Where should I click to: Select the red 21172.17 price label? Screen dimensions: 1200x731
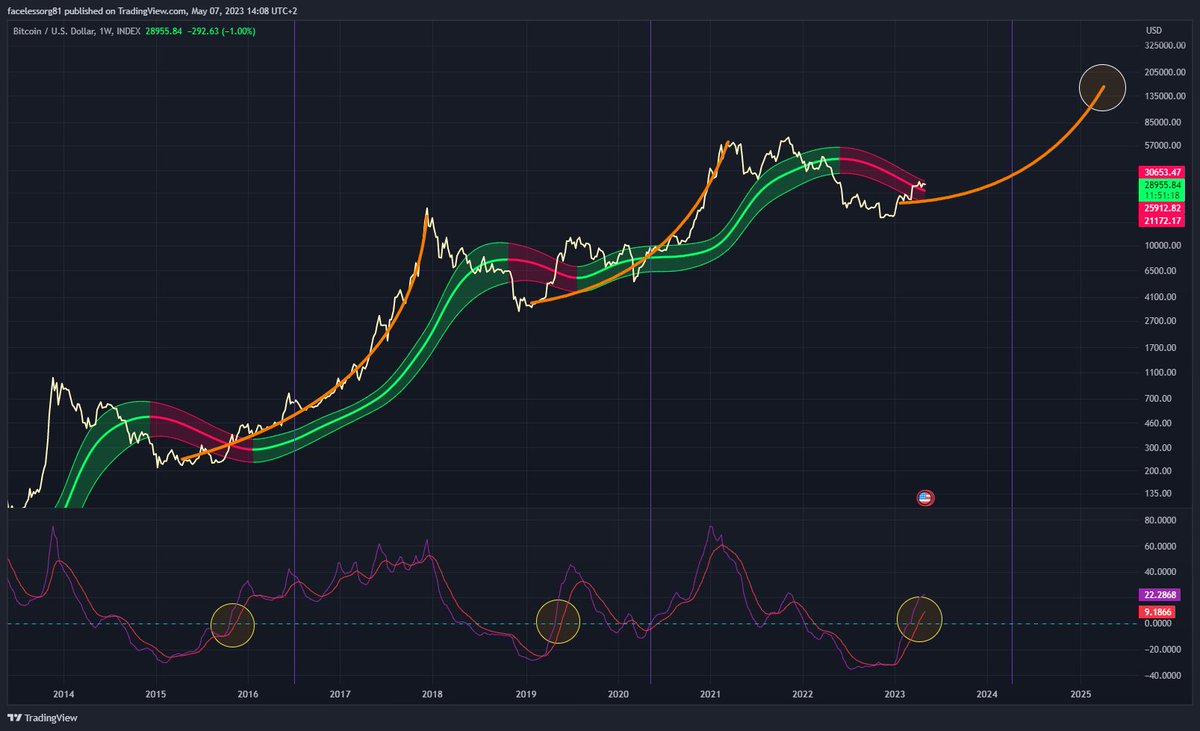pyautogui.click(x=1162, y=220)
